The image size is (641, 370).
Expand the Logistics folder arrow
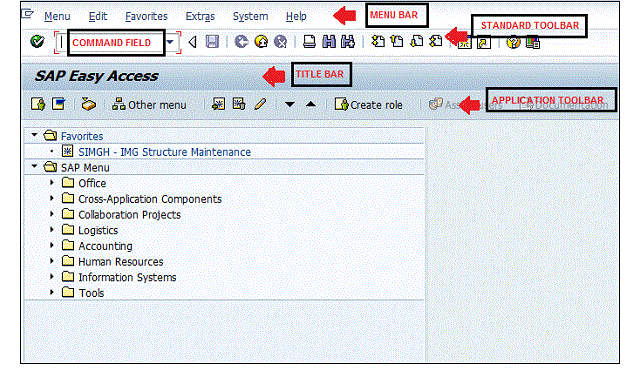coord(52,229)
